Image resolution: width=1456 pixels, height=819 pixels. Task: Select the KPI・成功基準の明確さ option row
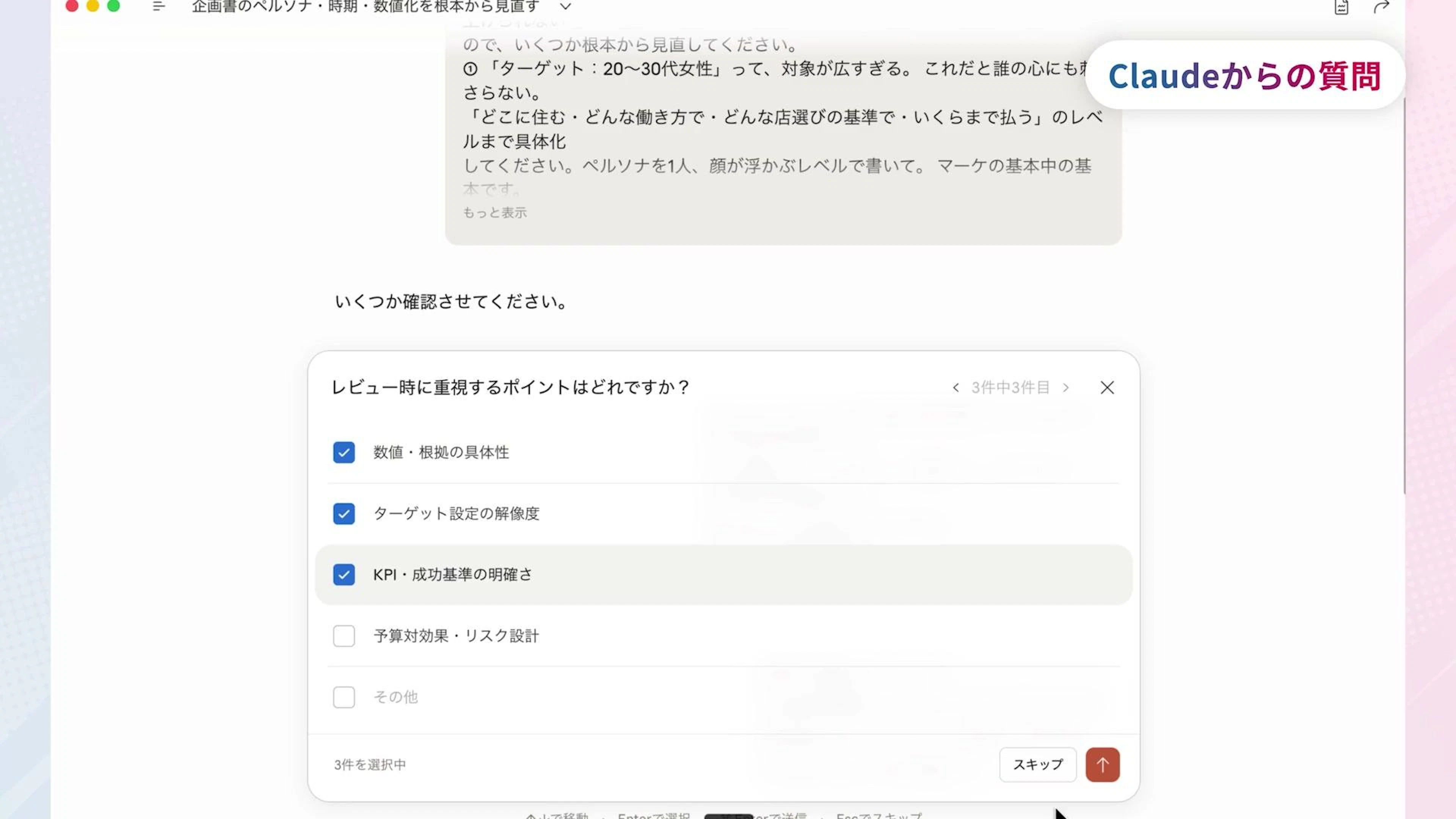723,575
